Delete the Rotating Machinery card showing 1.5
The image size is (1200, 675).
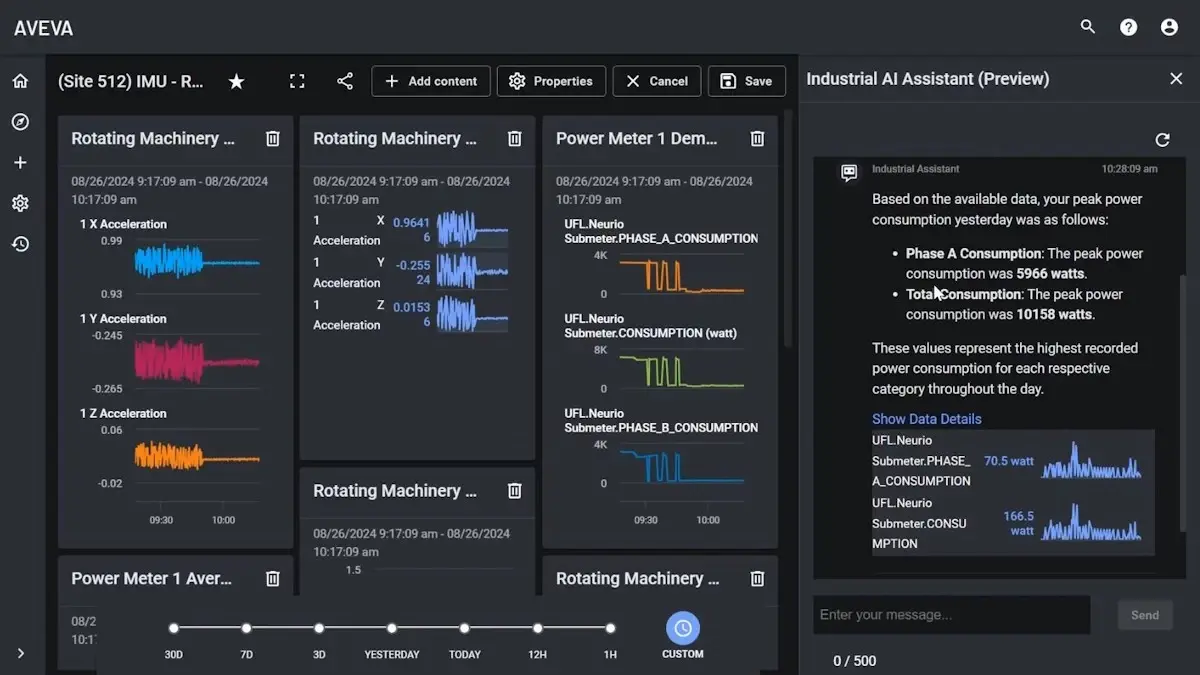point(514,491)
